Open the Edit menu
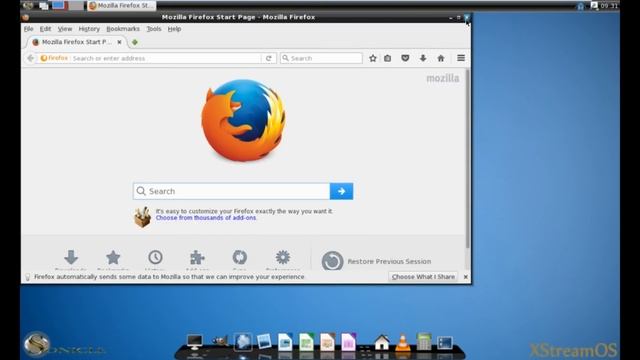This screenshot has height=360, width=640. tap(45, 29)
